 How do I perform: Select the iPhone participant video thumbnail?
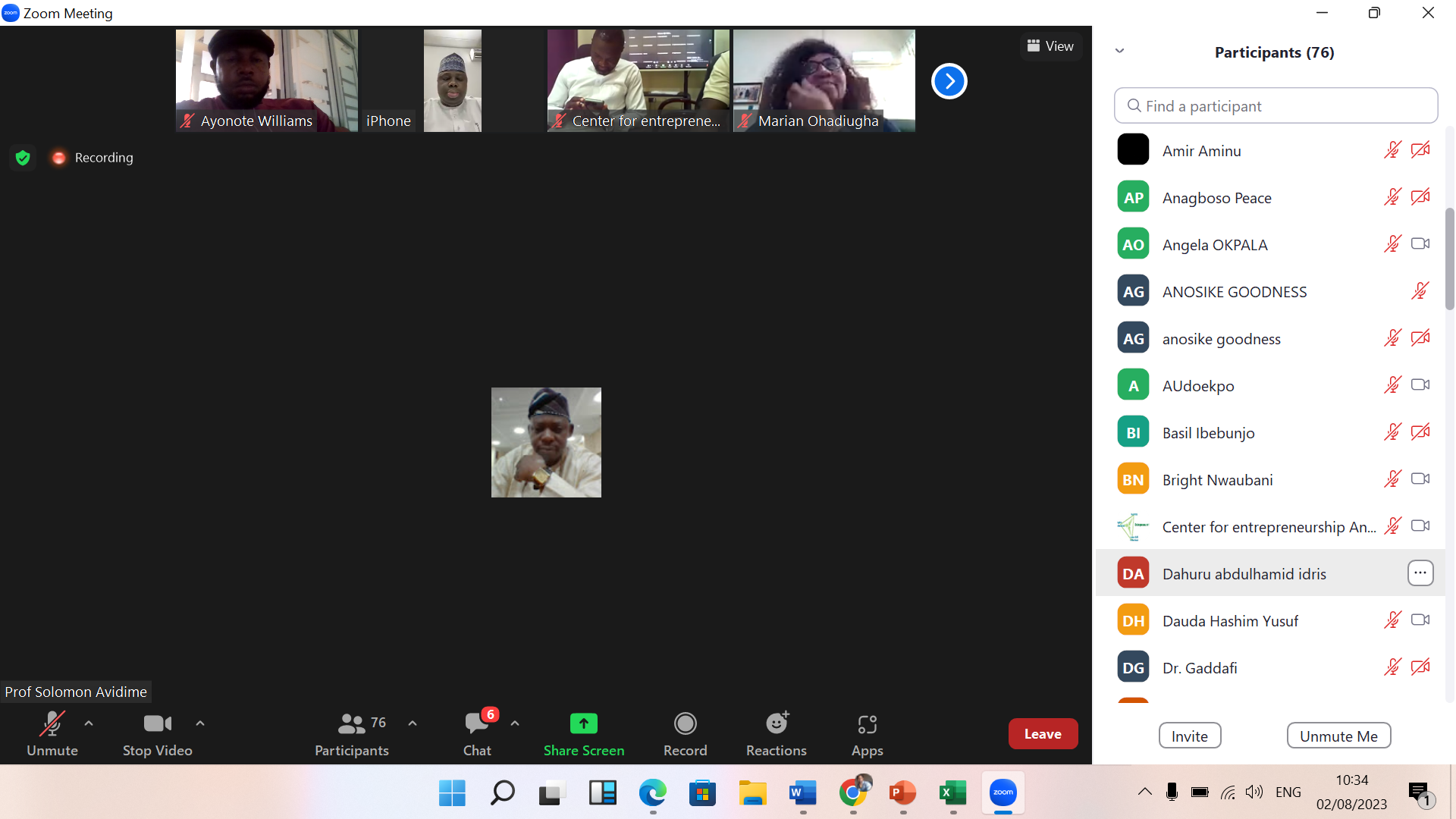pyautogui.click(x=453, y=80)
